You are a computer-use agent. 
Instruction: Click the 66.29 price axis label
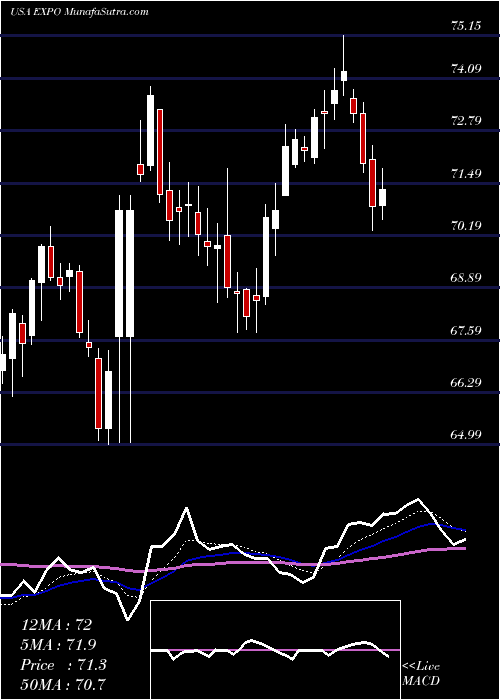[x=466, y=383]
